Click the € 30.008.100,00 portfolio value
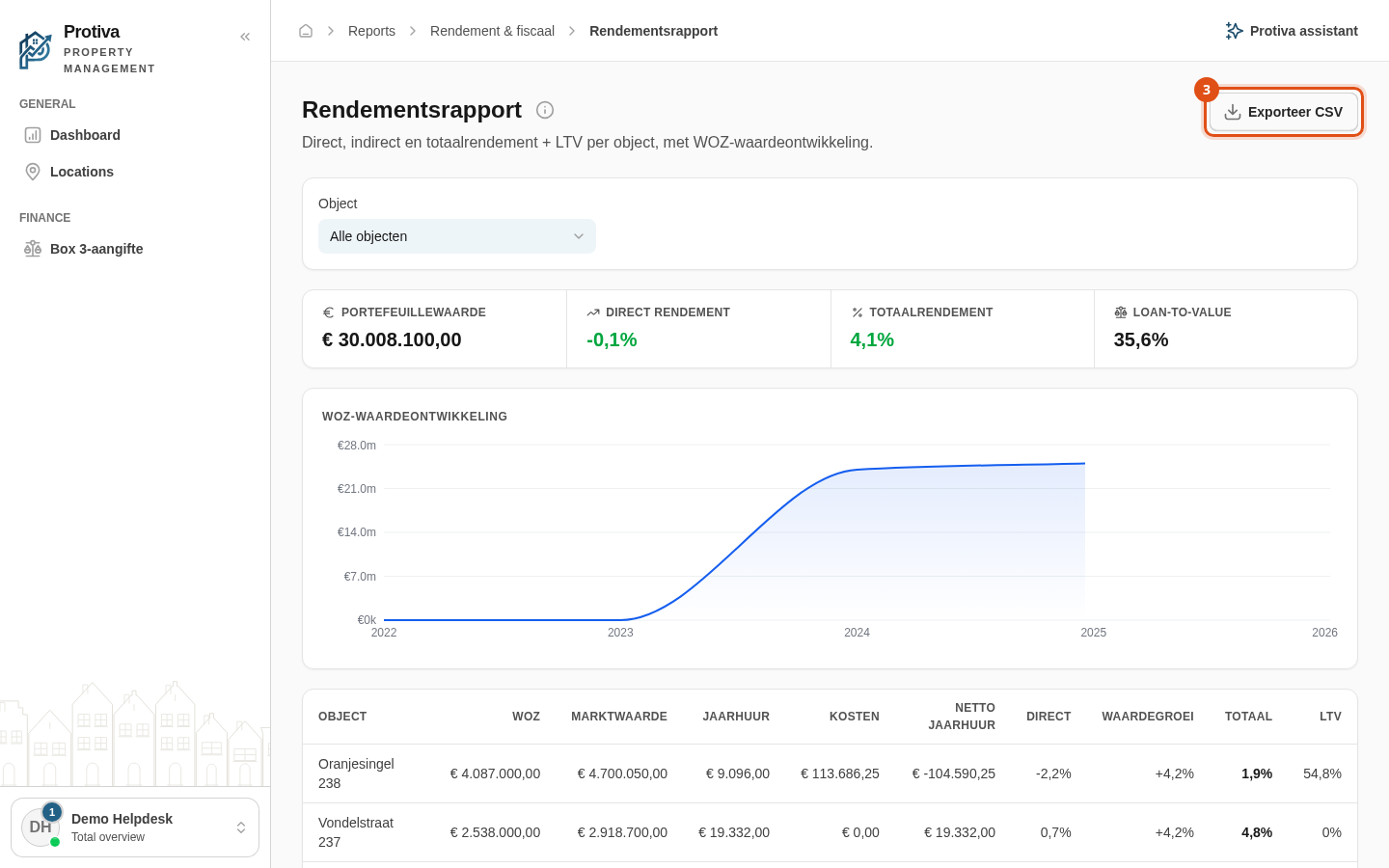1389x868 pixels. [x=392, y=339]
